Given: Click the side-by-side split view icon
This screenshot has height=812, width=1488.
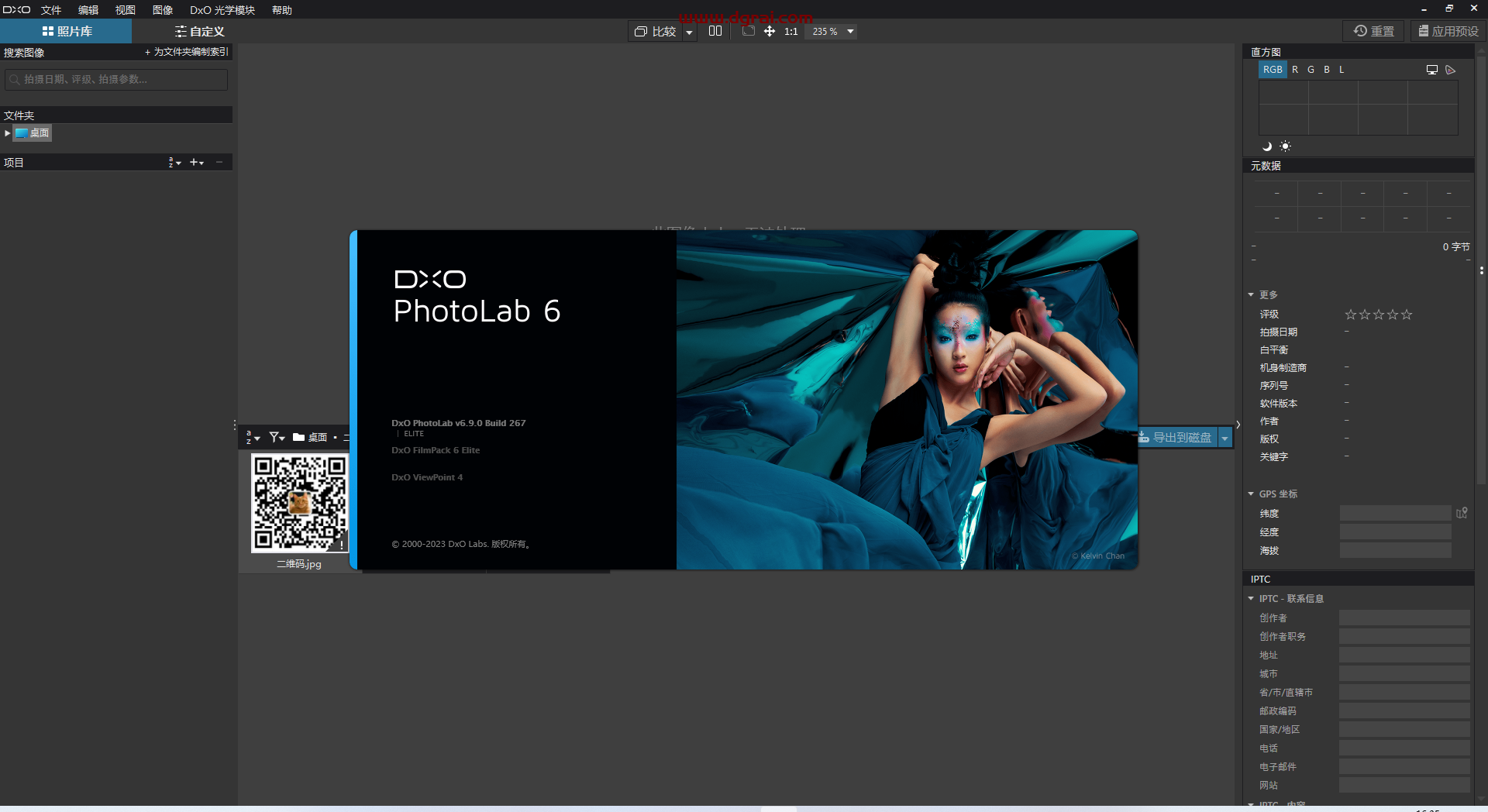Looking at the screenshot, I should click(715, 31).
